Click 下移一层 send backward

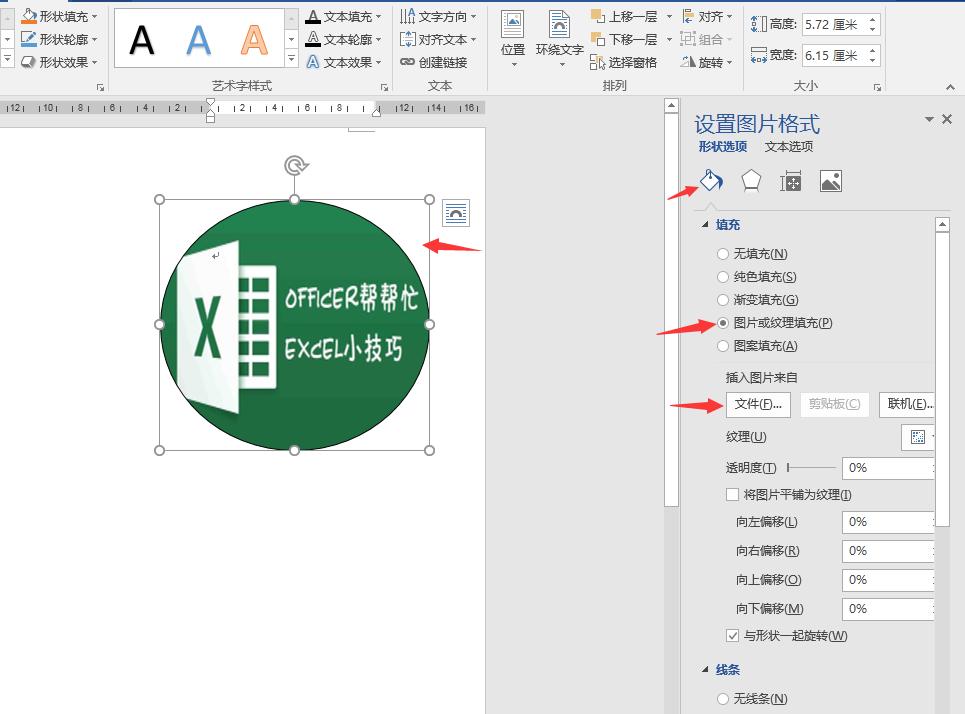pos(624,39)
